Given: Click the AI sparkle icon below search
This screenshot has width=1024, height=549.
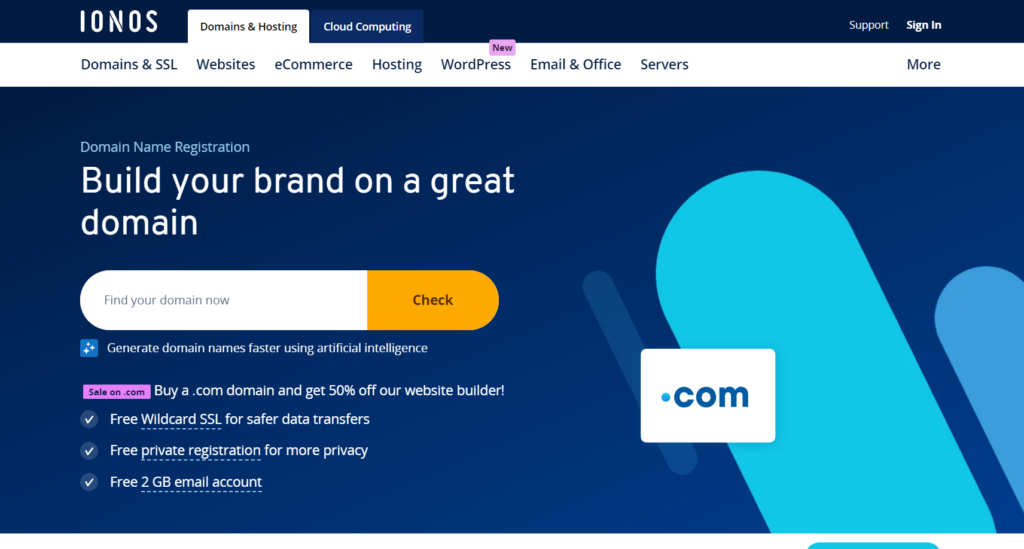Looking at the screenshot, I should (x=89, y=348).
